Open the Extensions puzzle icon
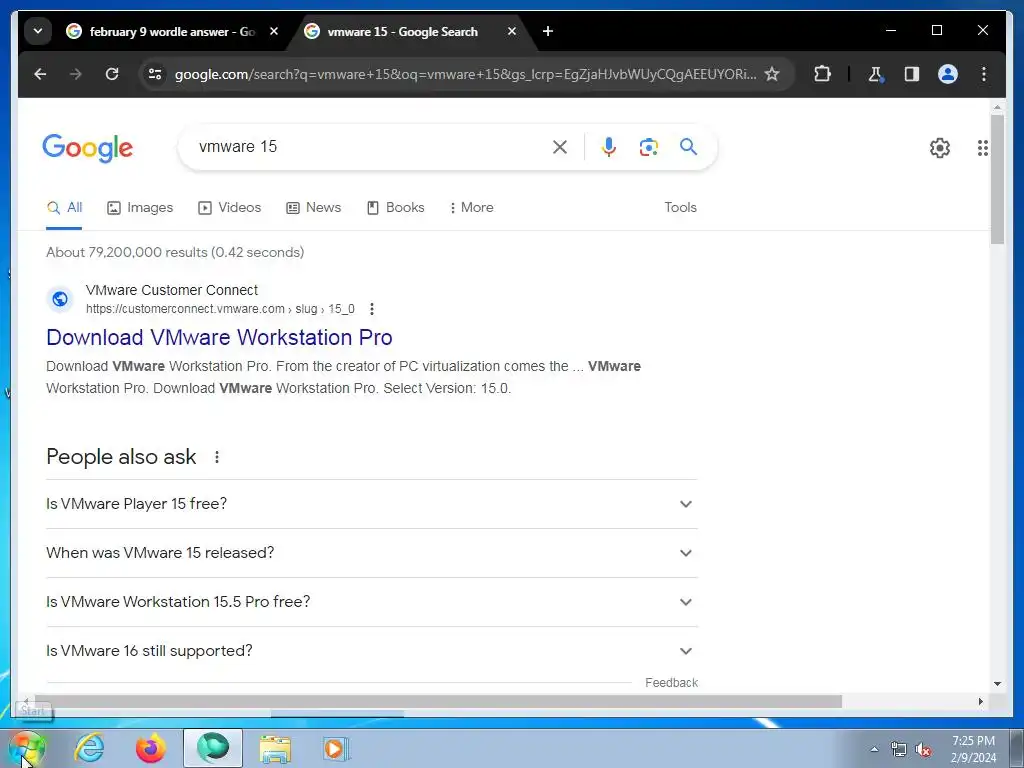 (822, 74)
